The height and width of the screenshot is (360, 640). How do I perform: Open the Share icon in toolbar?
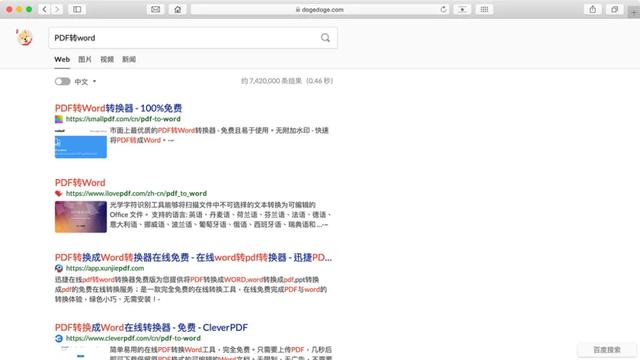pos(593,9)
